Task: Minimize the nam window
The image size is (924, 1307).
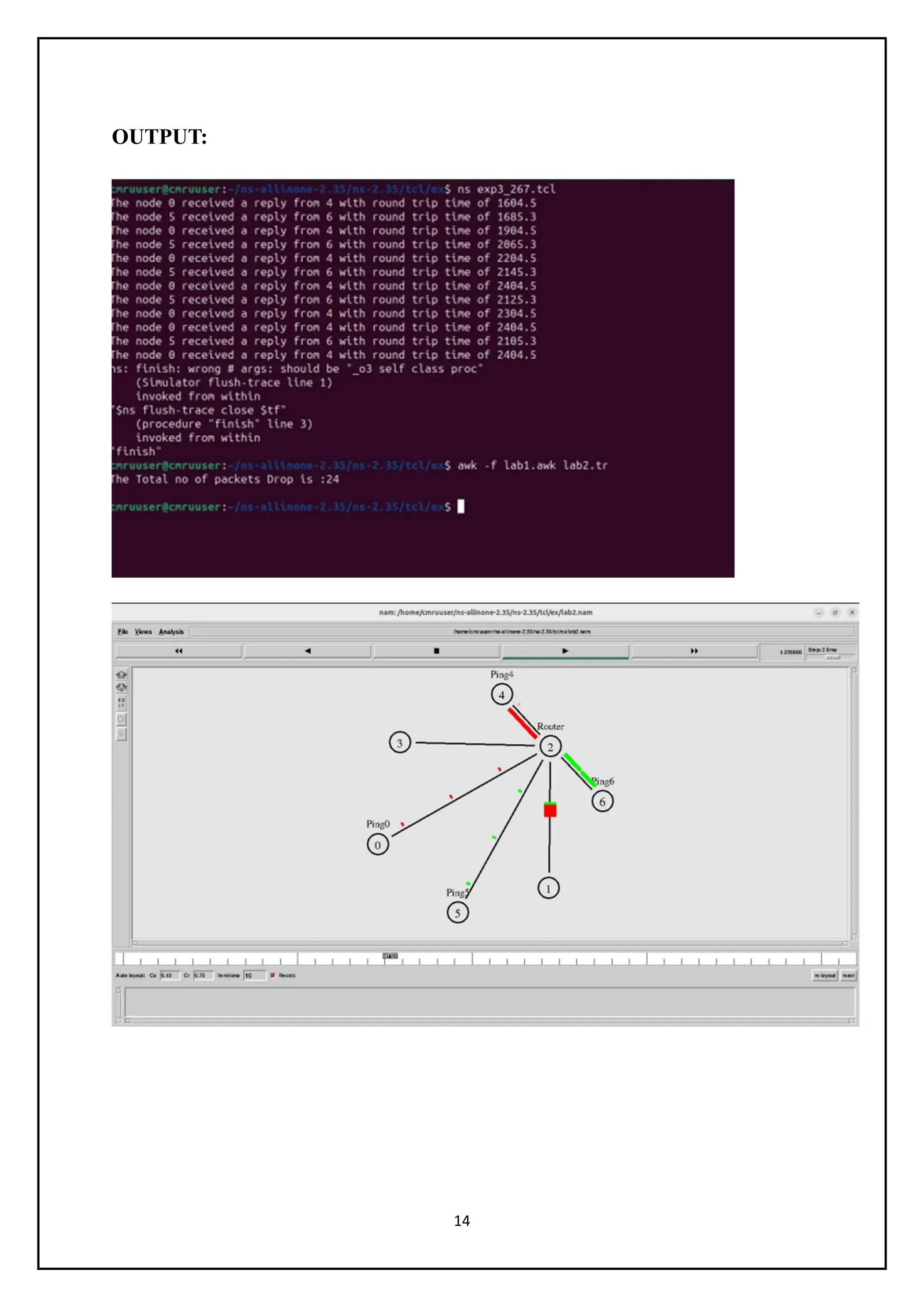Action: (818, 612)
